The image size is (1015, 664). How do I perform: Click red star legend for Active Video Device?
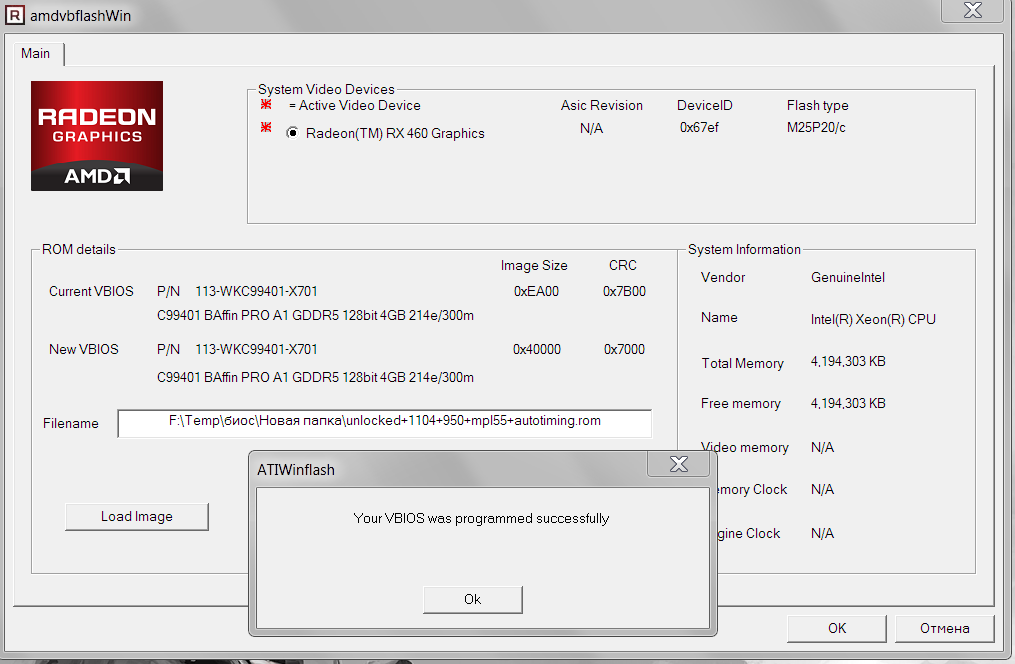[x=266, y=104]
